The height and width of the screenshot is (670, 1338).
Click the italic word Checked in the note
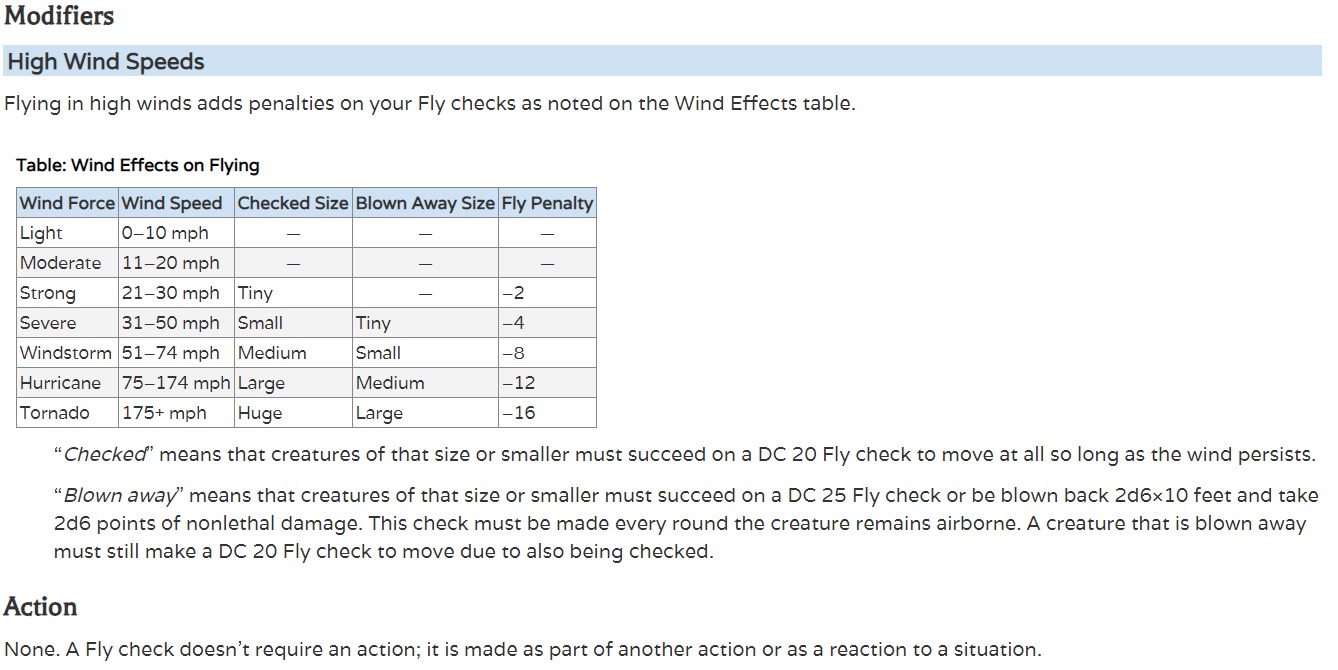[105, 455]
